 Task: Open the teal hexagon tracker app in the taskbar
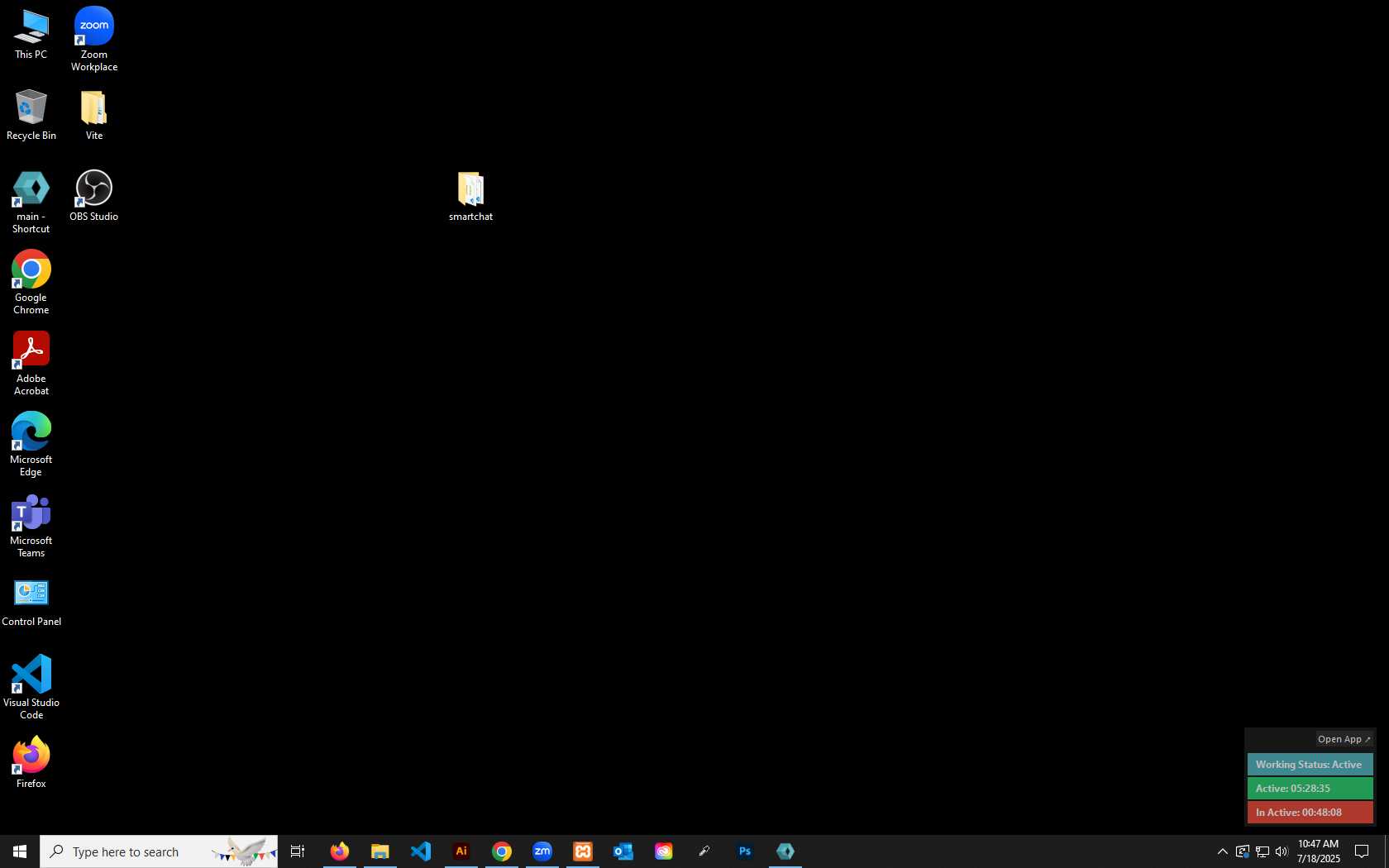pyautogui.click(x=785, y=851)
